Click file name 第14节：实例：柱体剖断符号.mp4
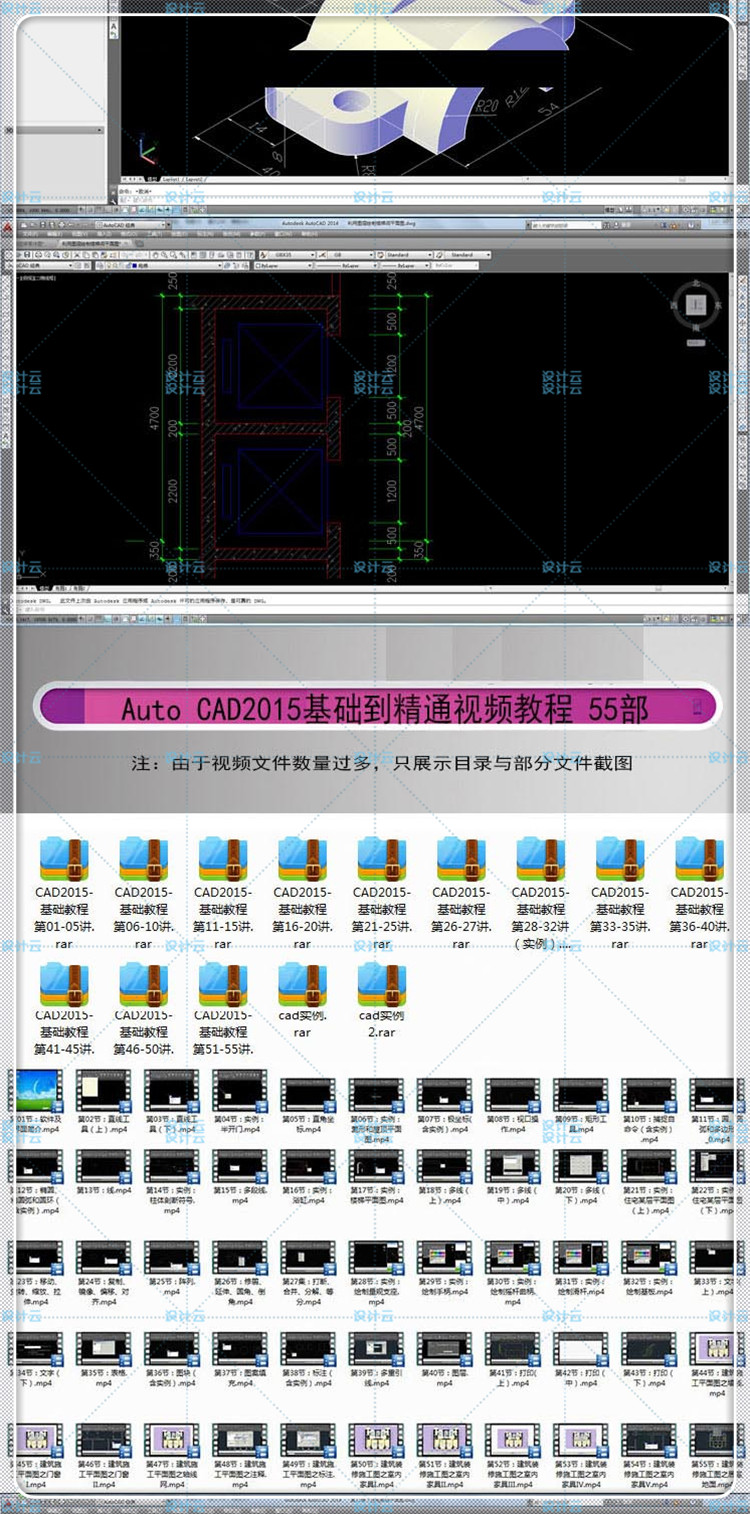This screenshot has height=1514, width=750. click(x=171, y=1200)
